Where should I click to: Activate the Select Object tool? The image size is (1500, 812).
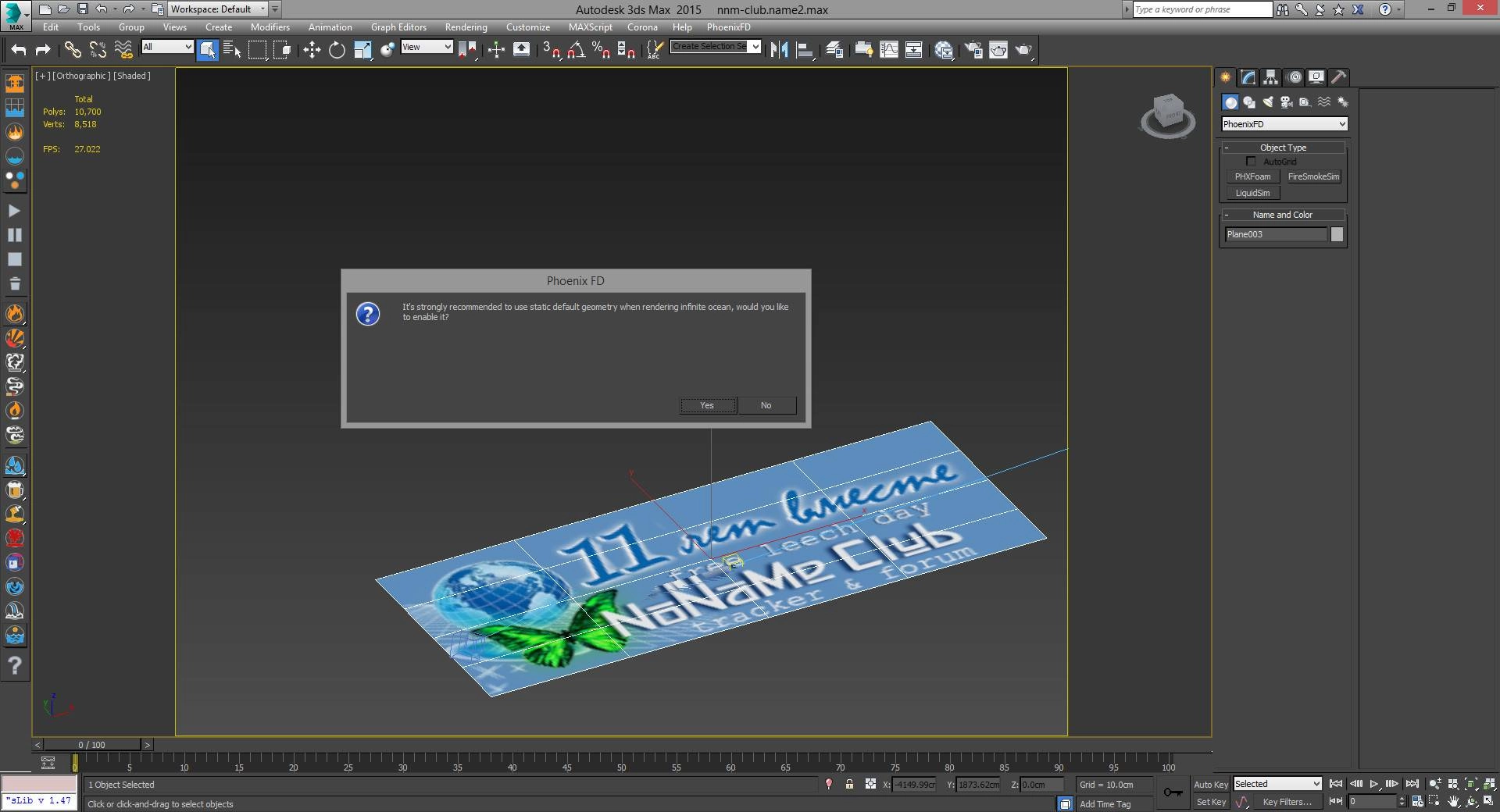[x=208, y=50]
